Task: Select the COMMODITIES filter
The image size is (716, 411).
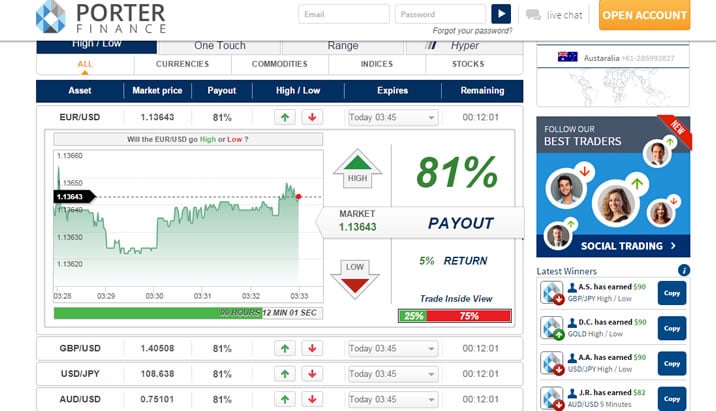Action: [279, 64]
